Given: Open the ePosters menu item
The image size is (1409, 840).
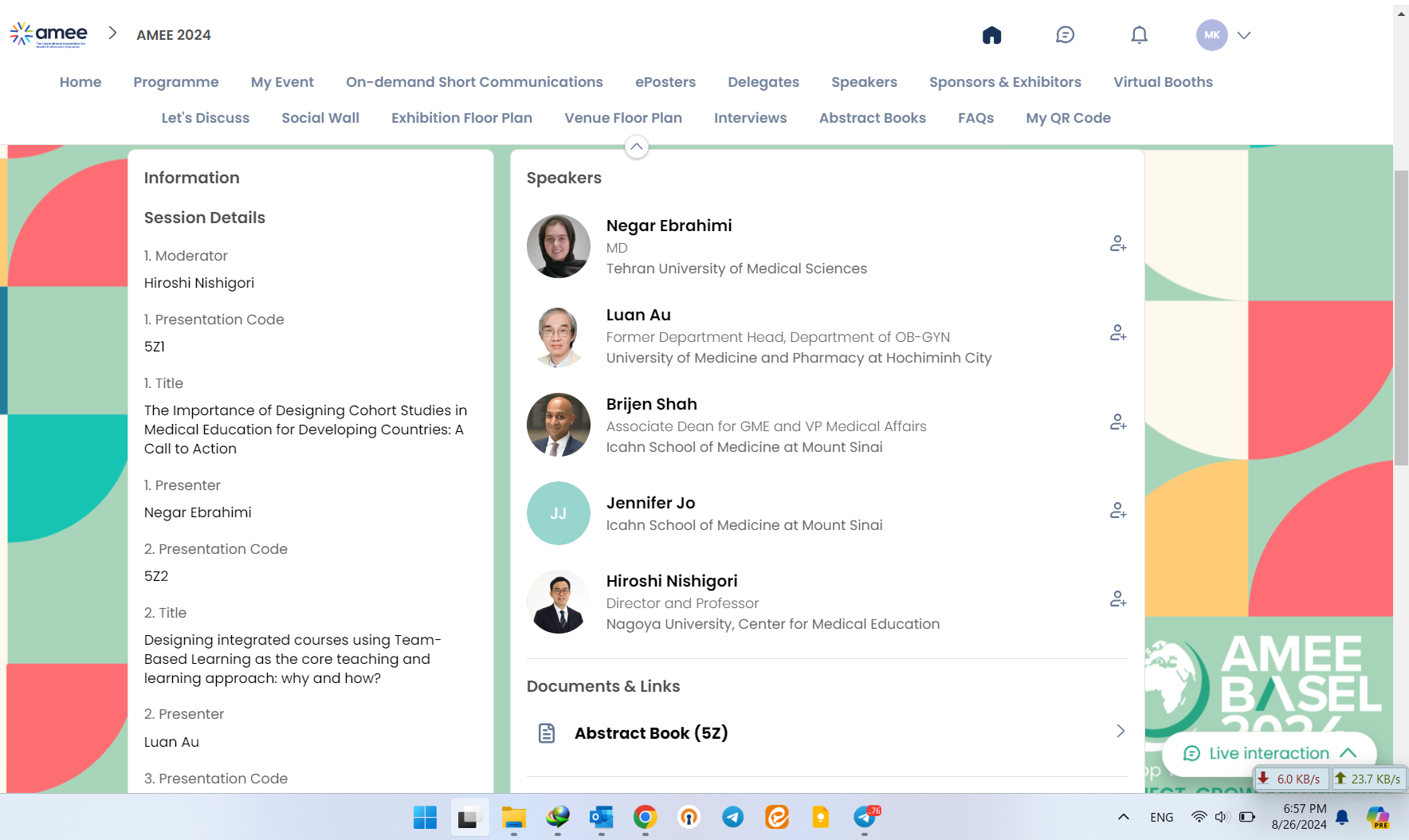Looking at the screenshot, I should [x=665, y=82].
